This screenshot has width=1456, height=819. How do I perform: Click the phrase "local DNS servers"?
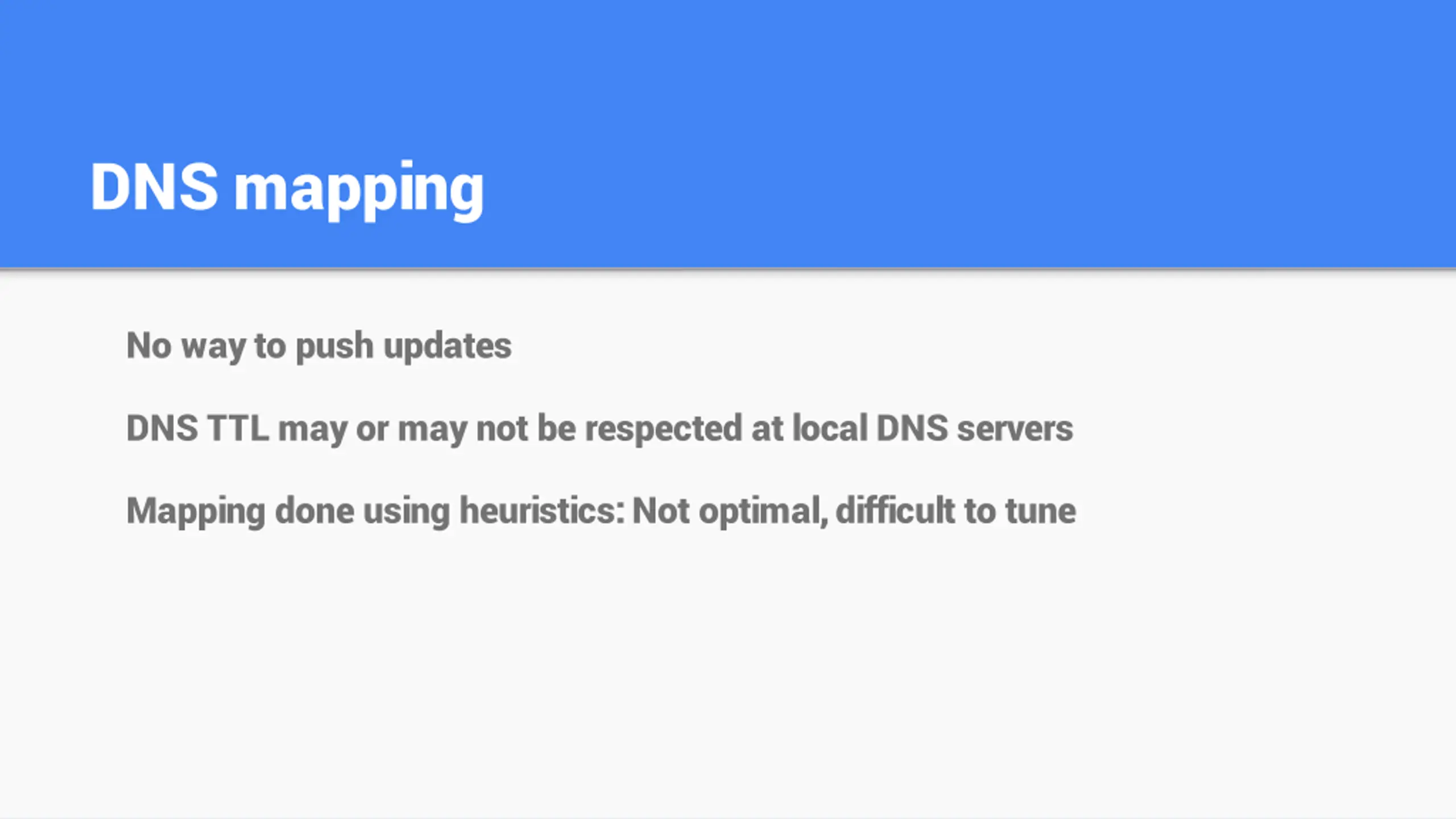933,428
